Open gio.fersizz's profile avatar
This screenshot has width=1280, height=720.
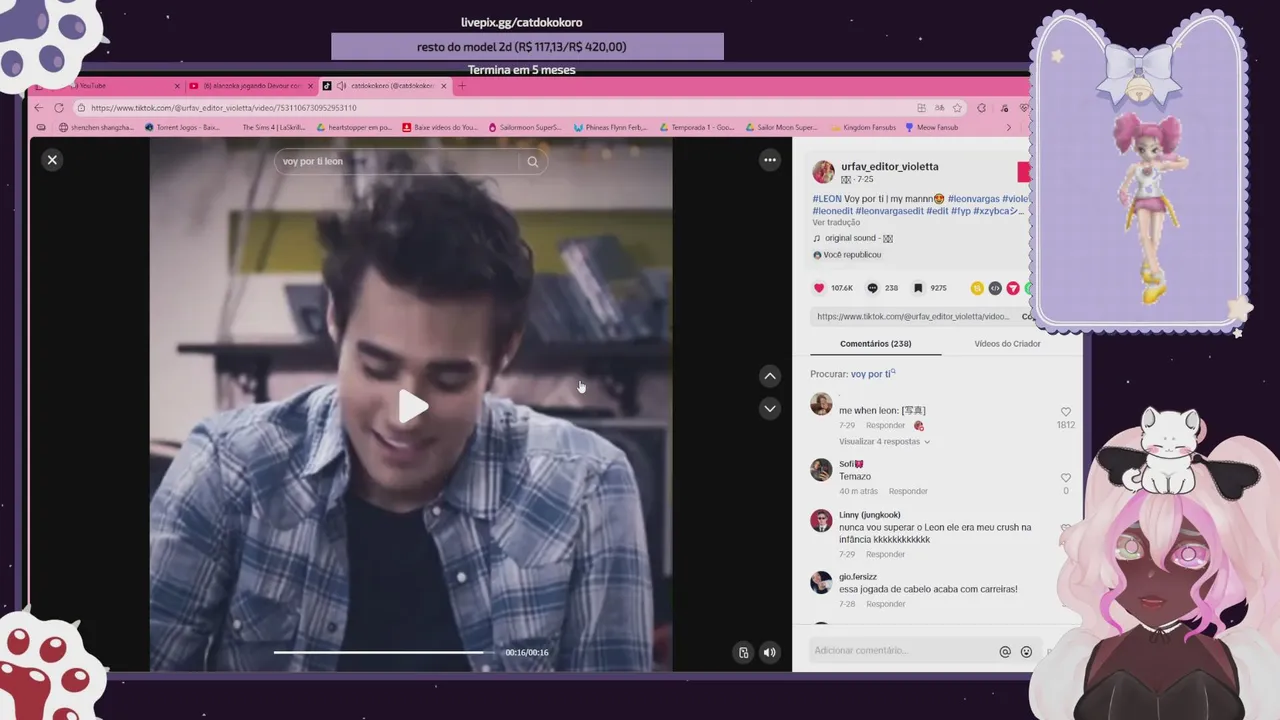[821, 582]
